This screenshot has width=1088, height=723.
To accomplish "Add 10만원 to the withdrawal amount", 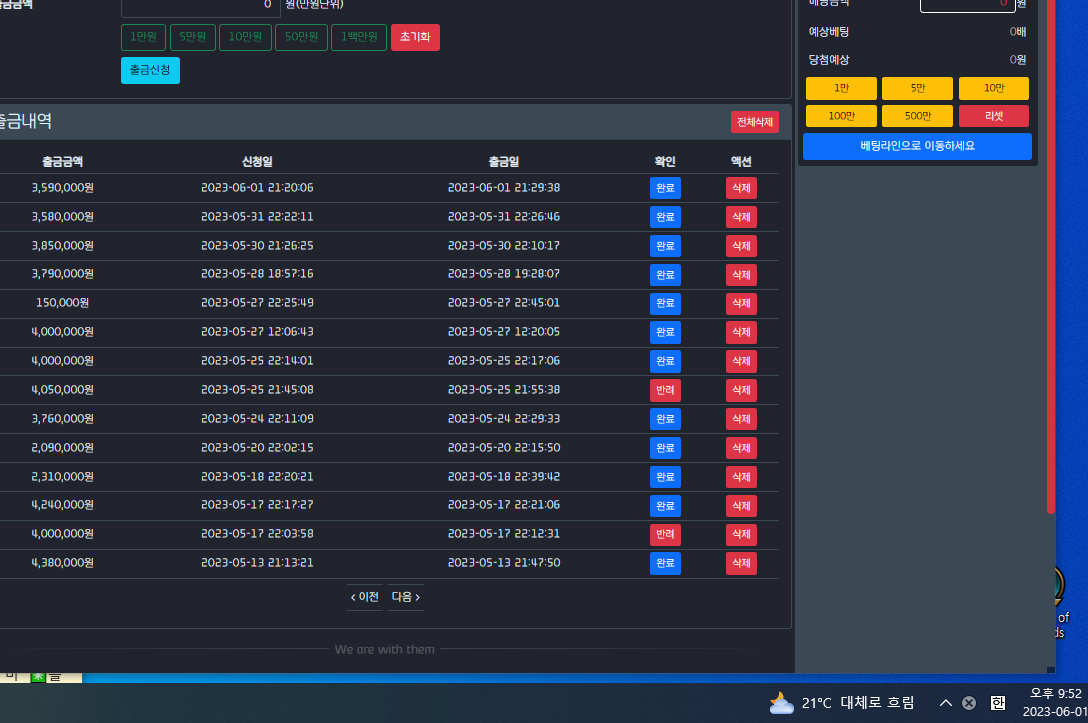I will pyautogui.click(x=246, y=37).
